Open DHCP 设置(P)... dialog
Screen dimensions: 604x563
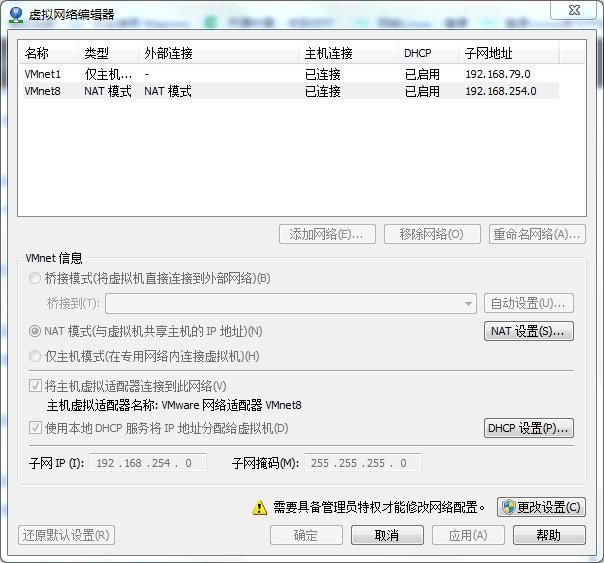coord(529,428)
